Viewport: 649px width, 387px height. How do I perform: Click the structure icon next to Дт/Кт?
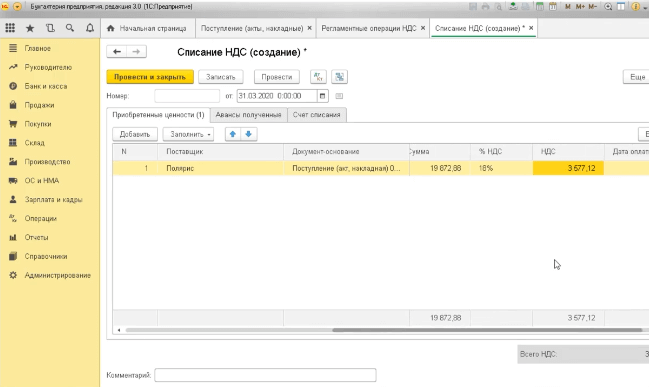[339, 77]
